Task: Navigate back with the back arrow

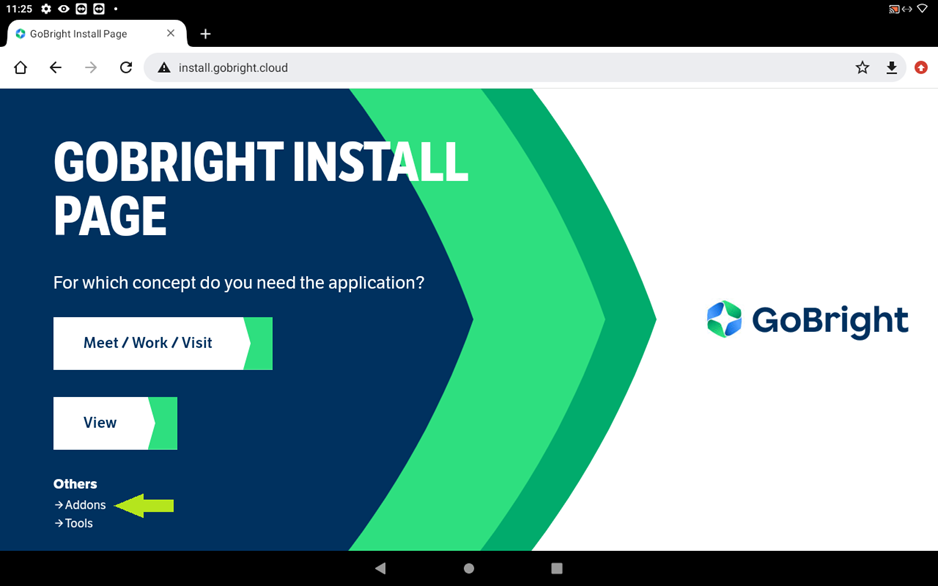Action: click(56, 68)
